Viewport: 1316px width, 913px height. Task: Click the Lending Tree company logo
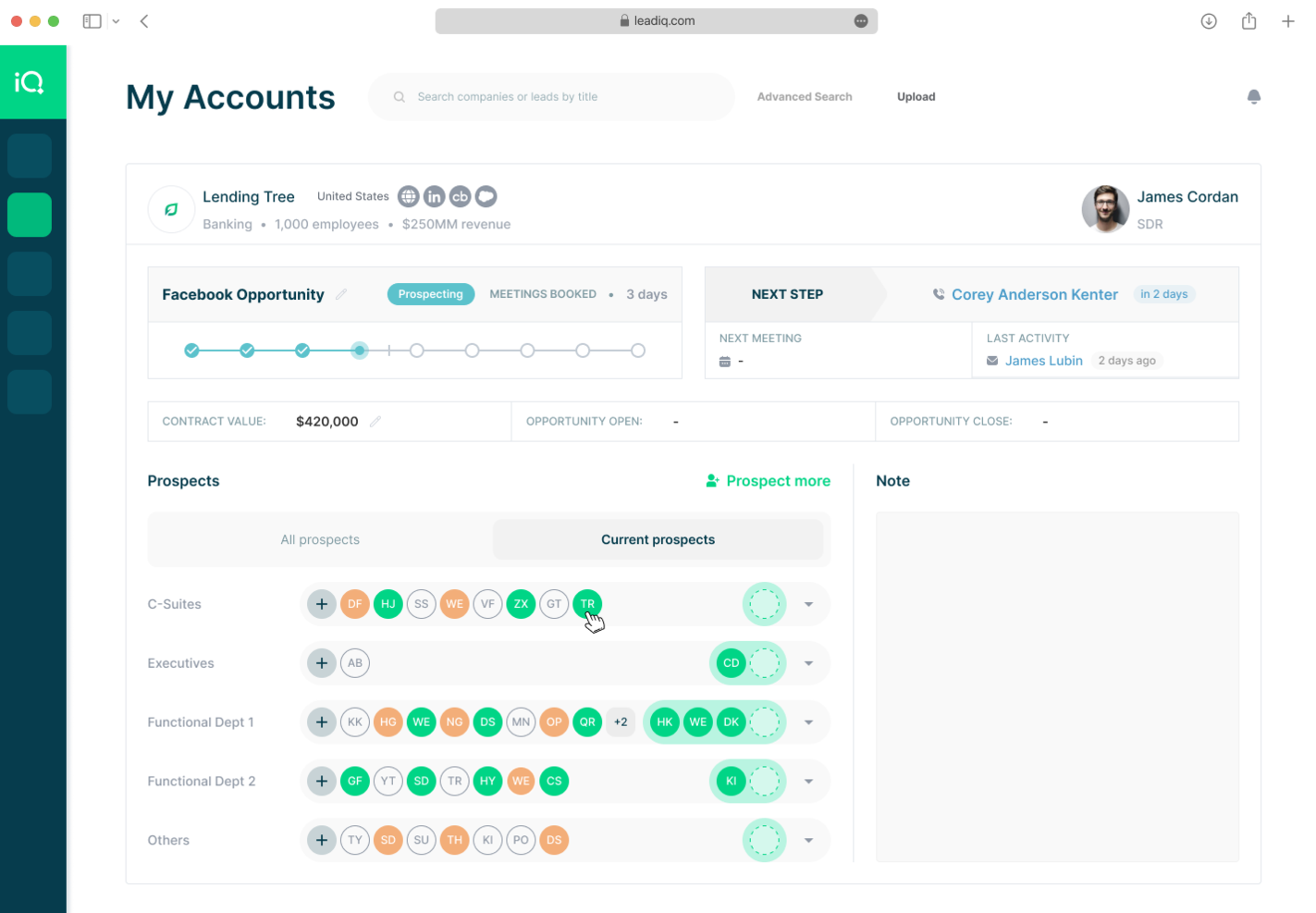[x=171, y=210]
